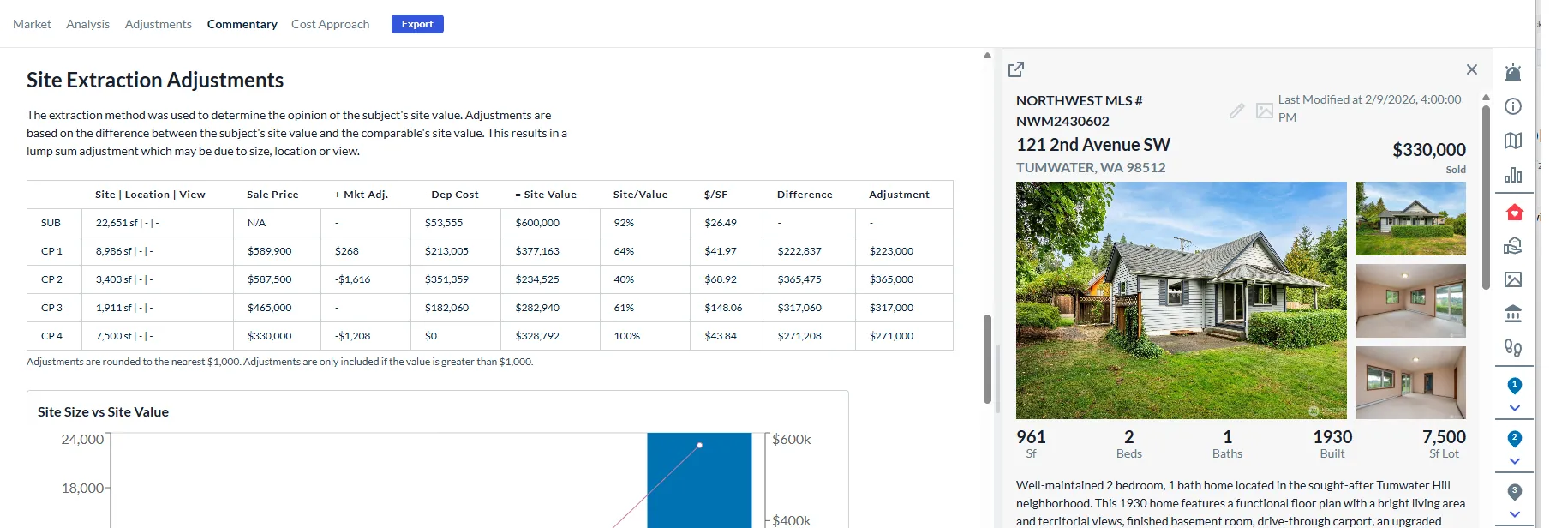Click the SUB site value $600,000
Viewport: 1568px width, 528px height.
tap(537, 223)
